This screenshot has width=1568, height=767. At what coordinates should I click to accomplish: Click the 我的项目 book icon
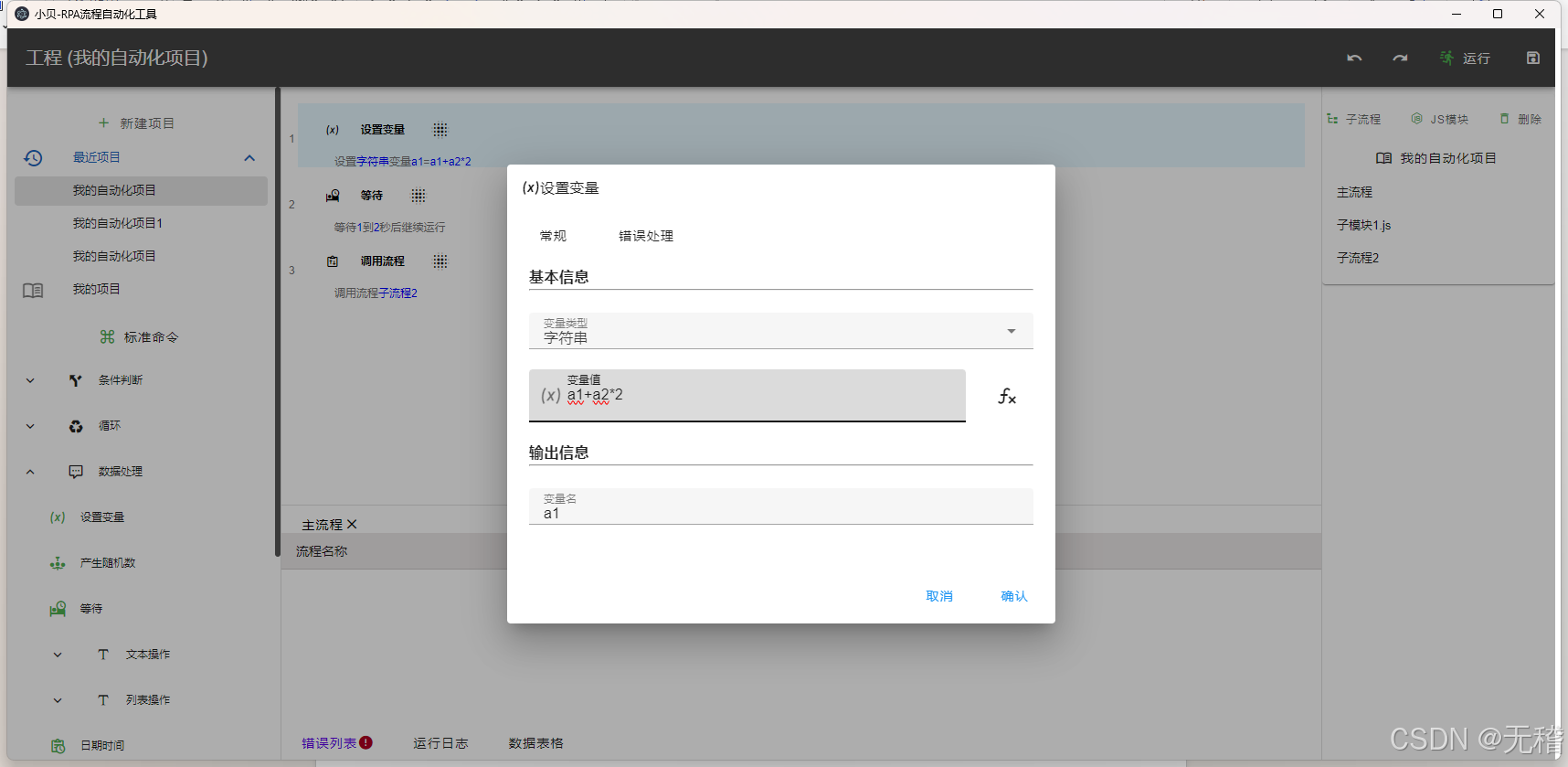click(x=33, y=290)
